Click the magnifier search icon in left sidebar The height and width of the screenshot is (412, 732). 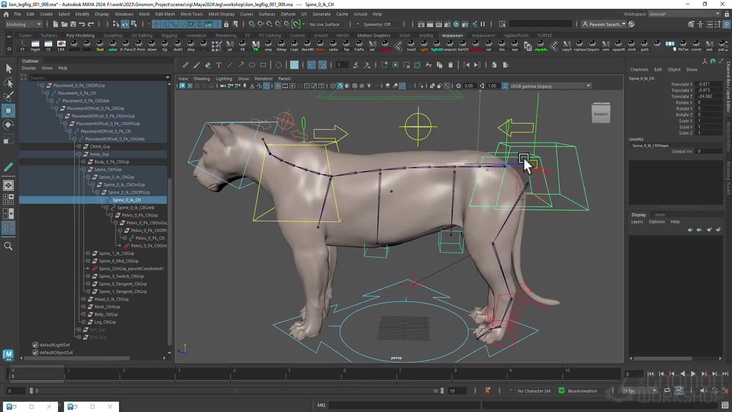(x=8, y=246)
